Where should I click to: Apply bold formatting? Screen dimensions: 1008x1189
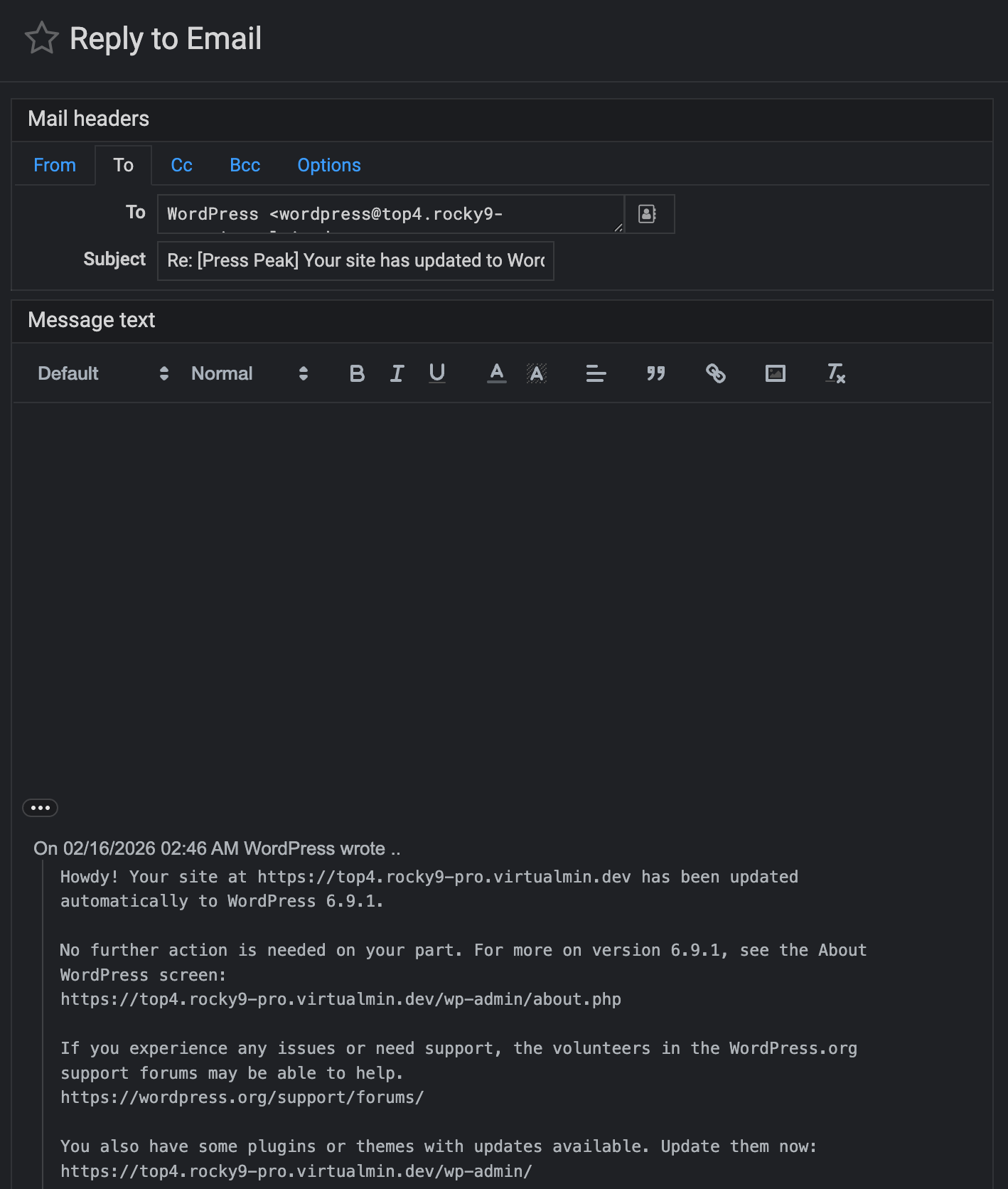pyautogui.click(x=357, y=373)
